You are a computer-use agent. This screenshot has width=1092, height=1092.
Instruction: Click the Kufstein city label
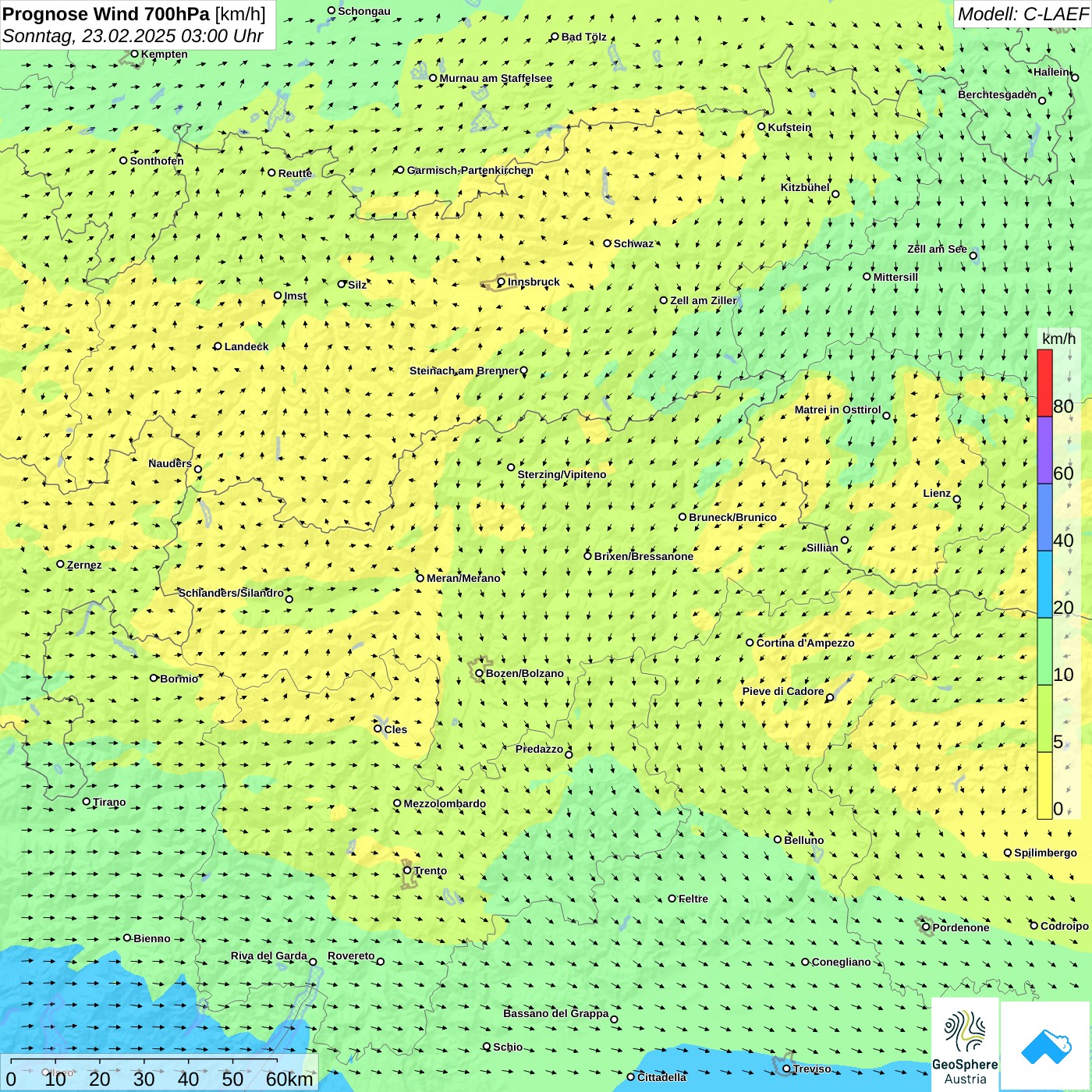pyautogui.click(x=789, y=128)
